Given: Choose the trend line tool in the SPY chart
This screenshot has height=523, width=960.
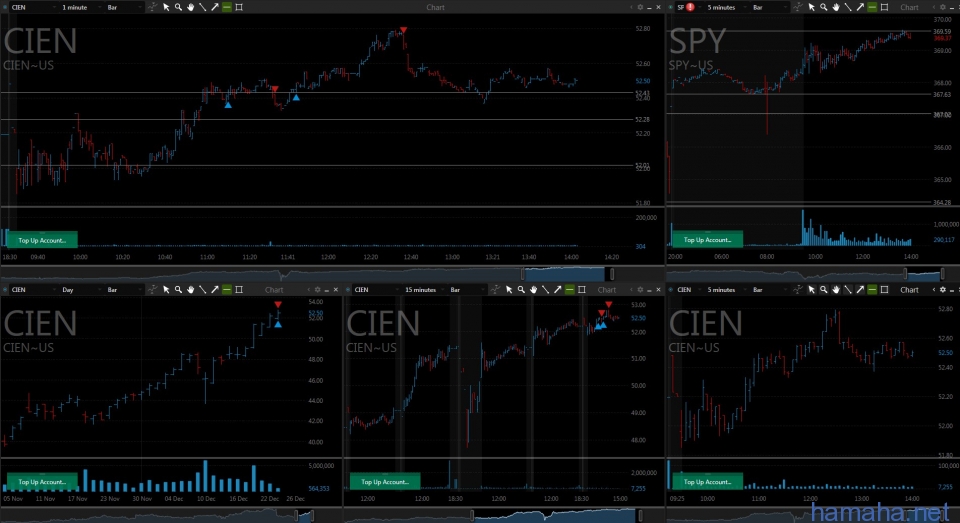Looking at the screenshot, I should (x=848, y=7).
